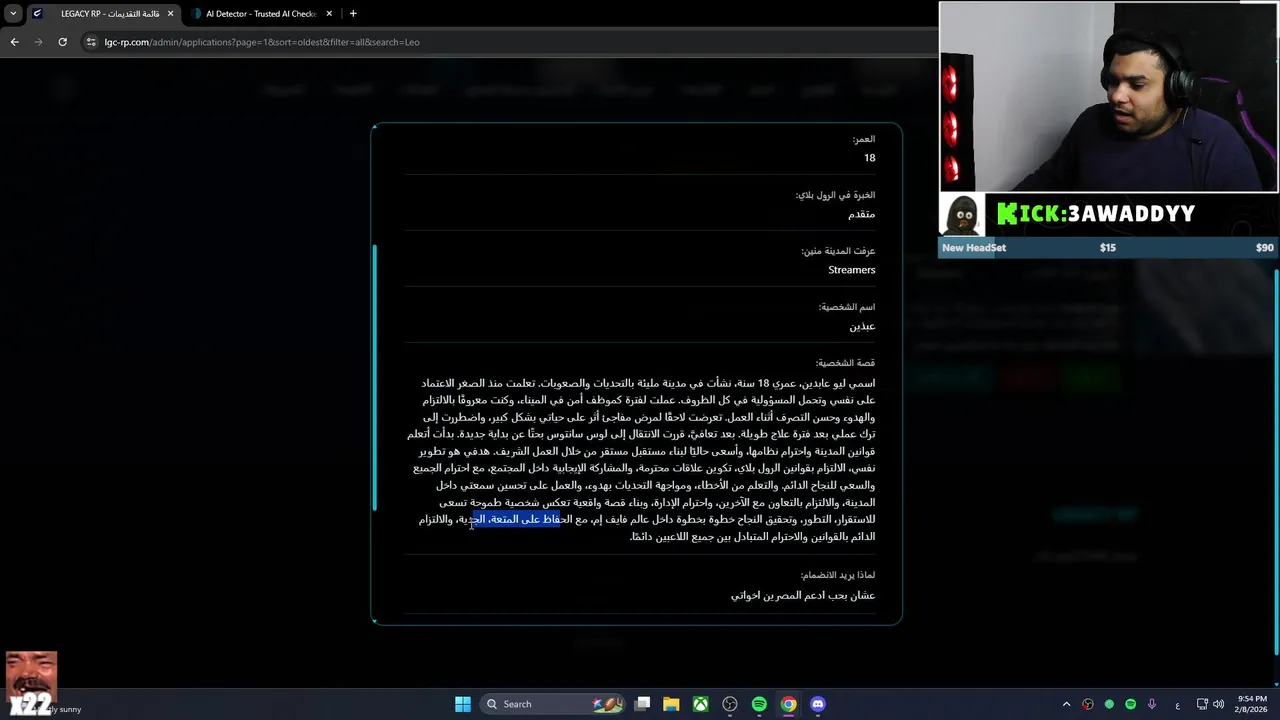Open Spotify from the taskbar
This screenshot has height=720, width=1280.
pos(759,704)
